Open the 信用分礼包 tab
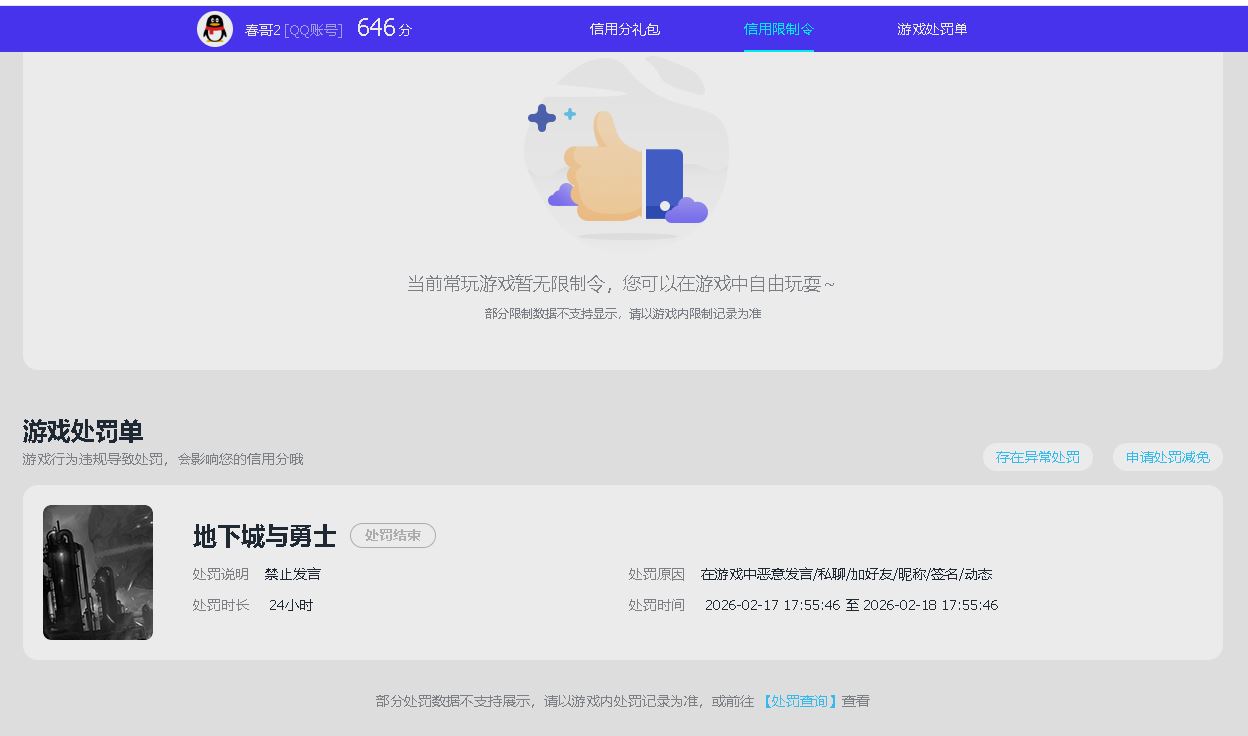This screenshot has height=736, width=1248. 624,29
